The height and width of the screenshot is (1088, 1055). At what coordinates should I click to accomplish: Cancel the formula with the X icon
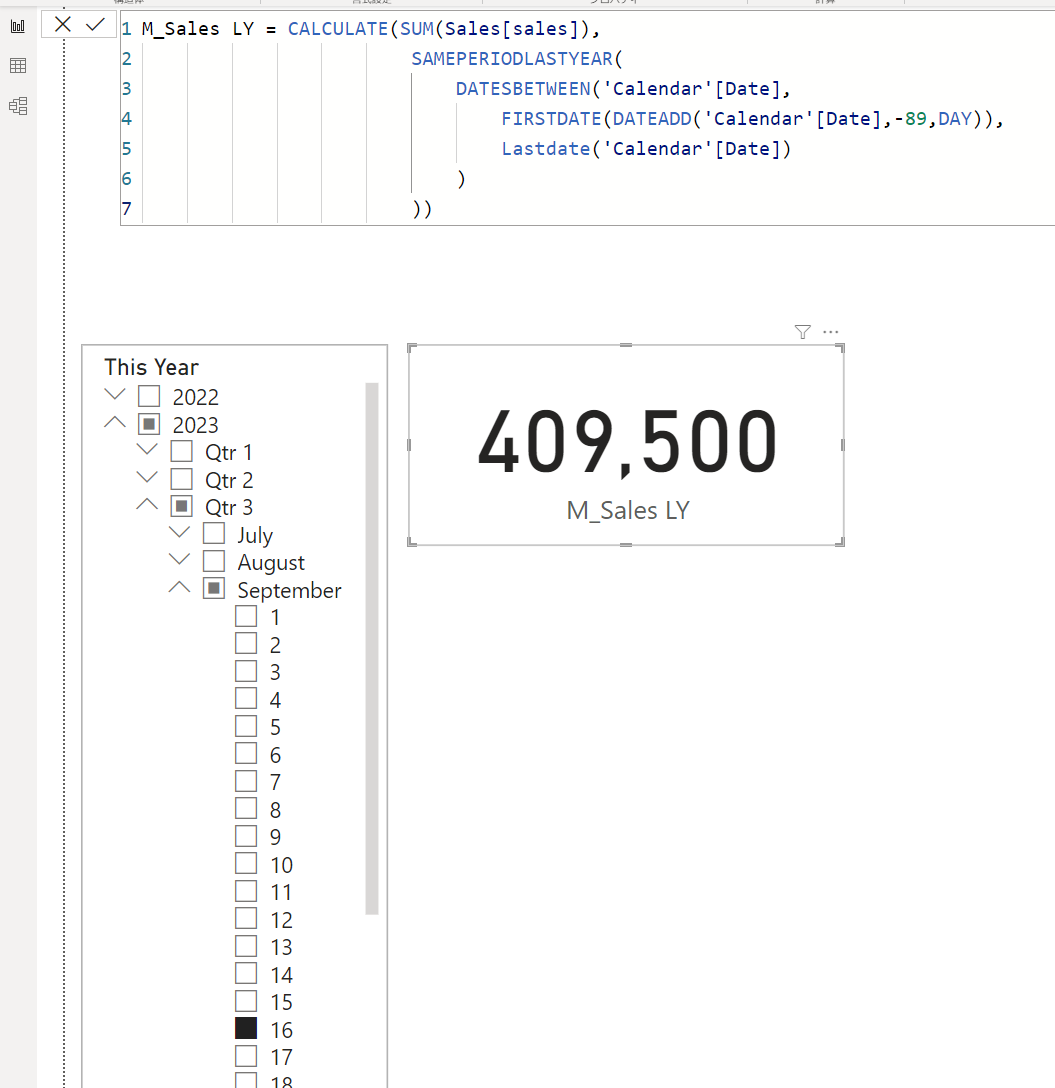click(62, 25)
